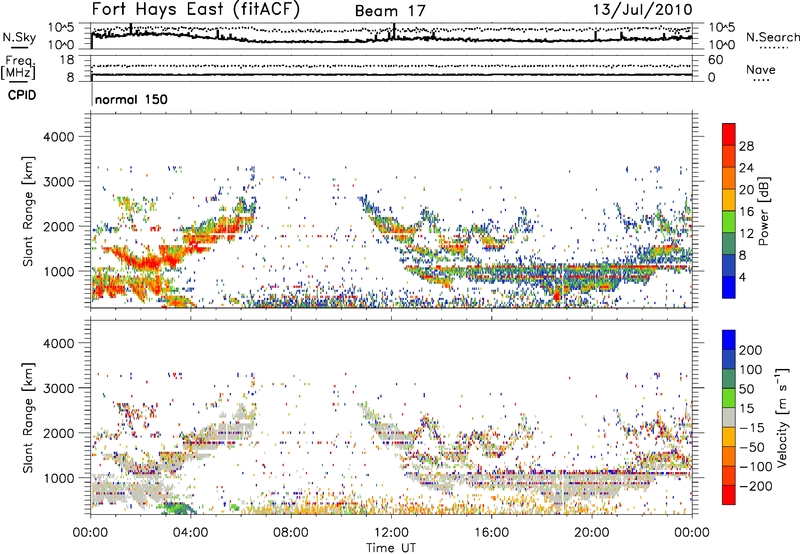Click the '60' Nave axis tick
The width and height of the screenshot is (800, 554).
[715, 60]
